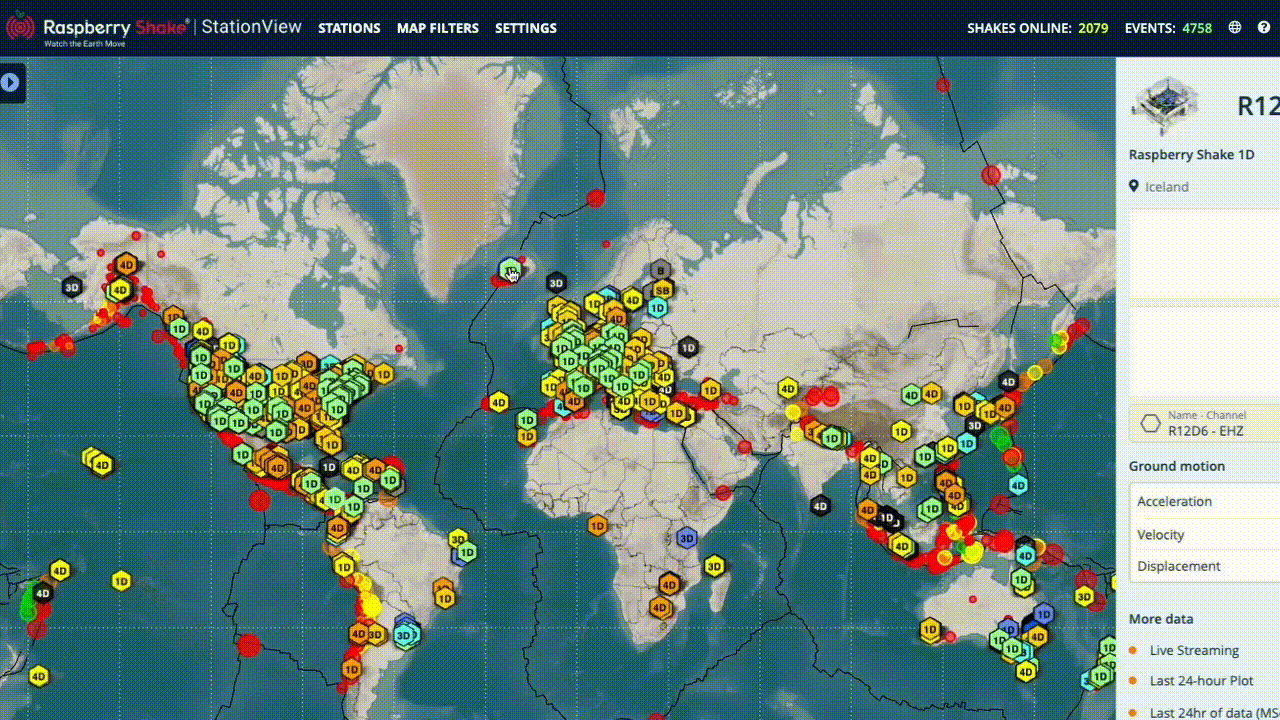Click the hexagon outline beside R12D6 - EHZ

(x=1150, y=423)
